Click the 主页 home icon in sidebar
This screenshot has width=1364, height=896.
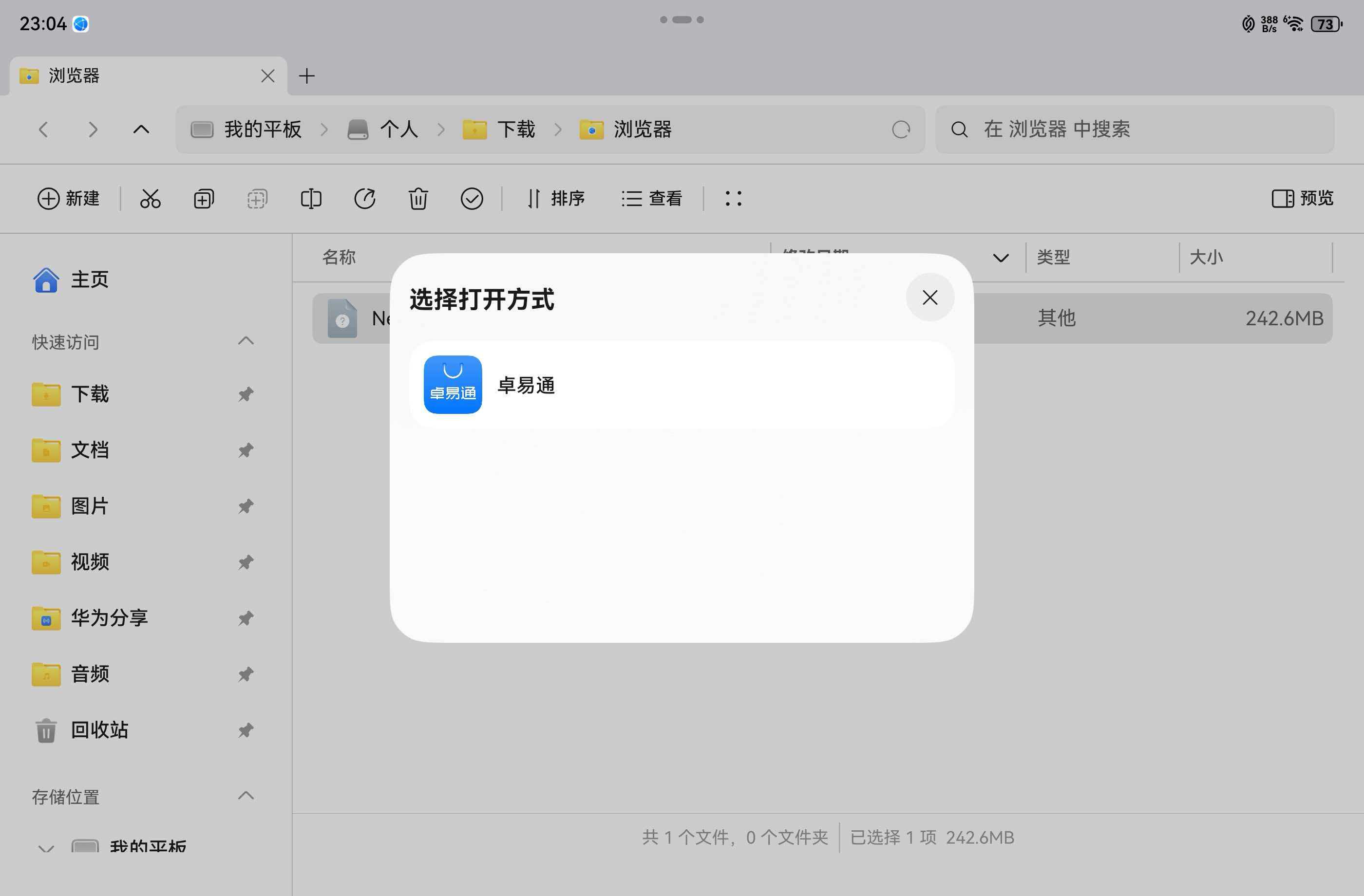pyautogui.click(x=46, y=279)
